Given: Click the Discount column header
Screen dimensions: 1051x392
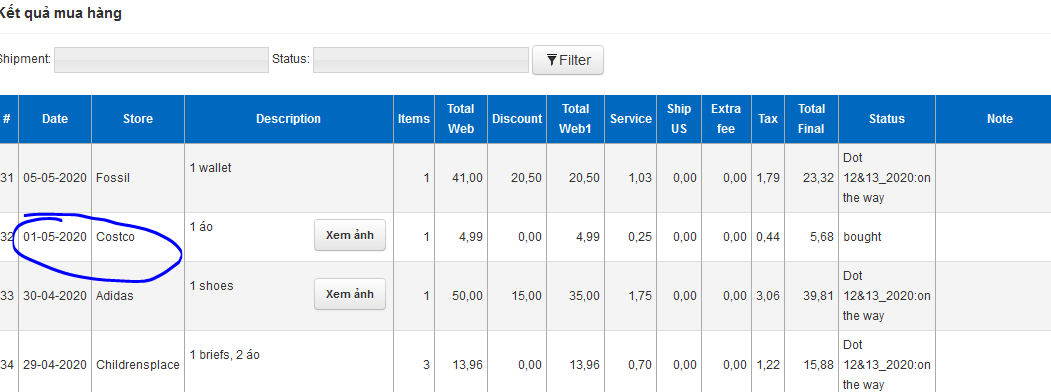Looking at the screenshot, I should click(x=517, y=119).
